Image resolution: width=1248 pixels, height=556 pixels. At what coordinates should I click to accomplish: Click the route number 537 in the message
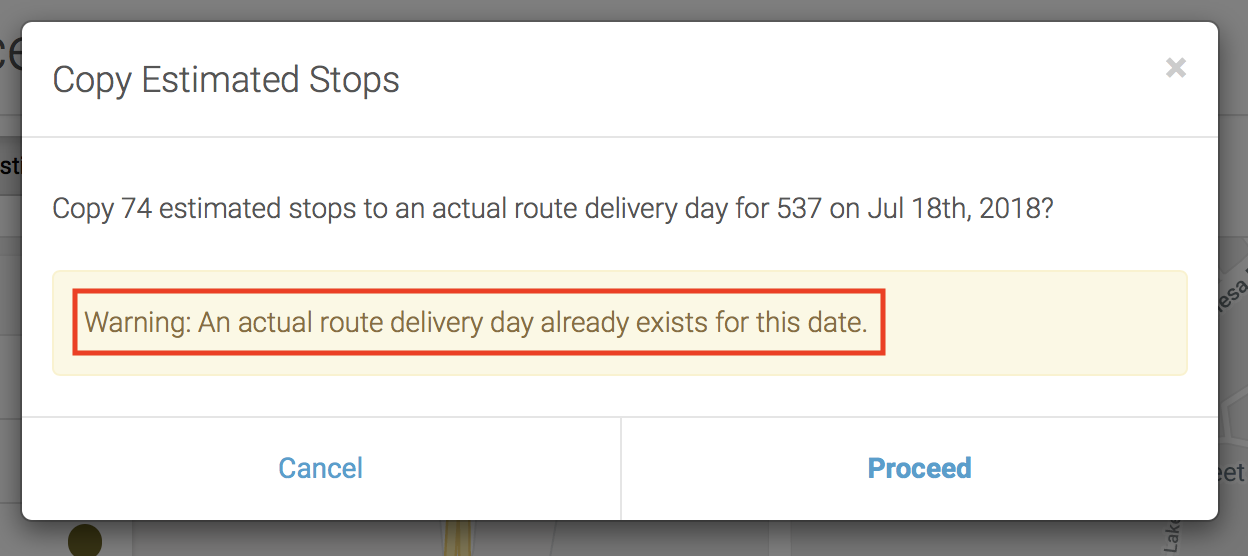796,210
